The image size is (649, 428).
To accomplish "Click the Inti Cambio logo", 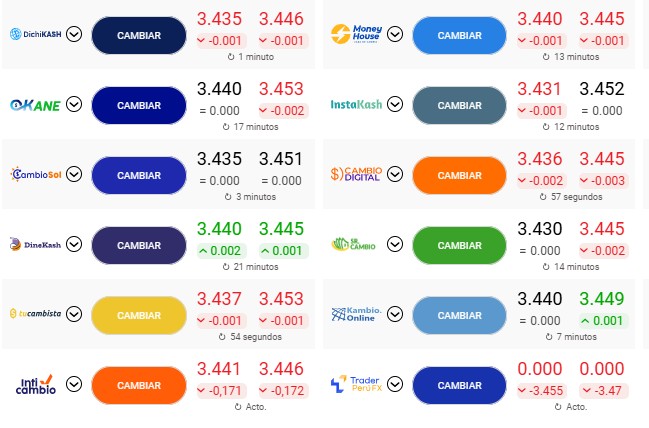I will [35, 384].
